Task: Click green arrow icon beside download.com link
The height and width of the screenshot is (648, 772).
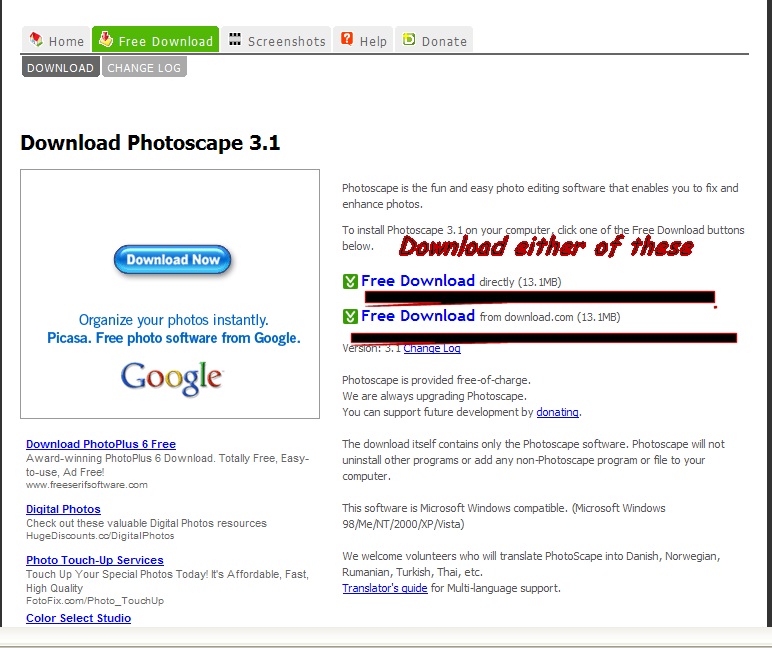Action: (350, 316)
